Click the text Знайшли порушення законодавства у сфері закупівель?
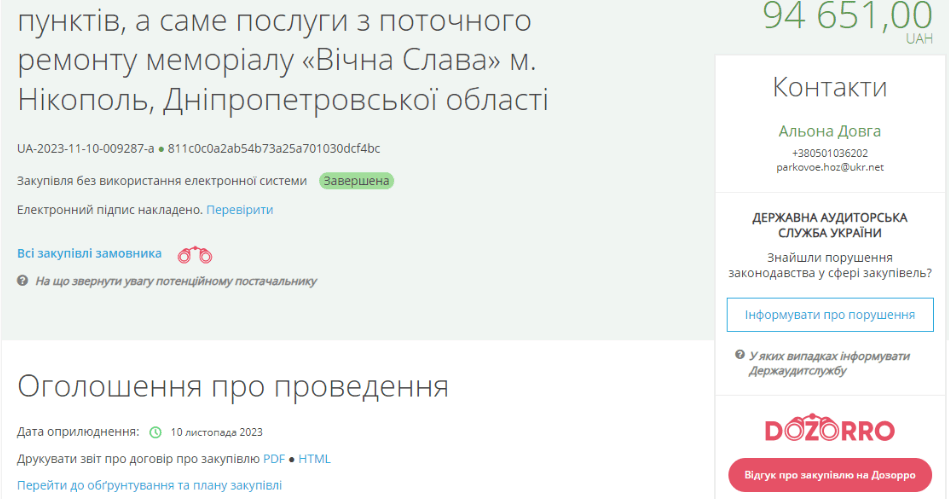 coord(830,265)
